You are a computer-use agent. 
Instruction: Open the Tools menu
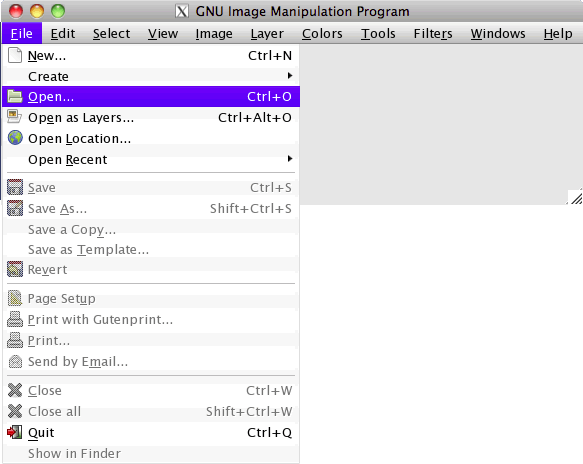pos(378,33)
